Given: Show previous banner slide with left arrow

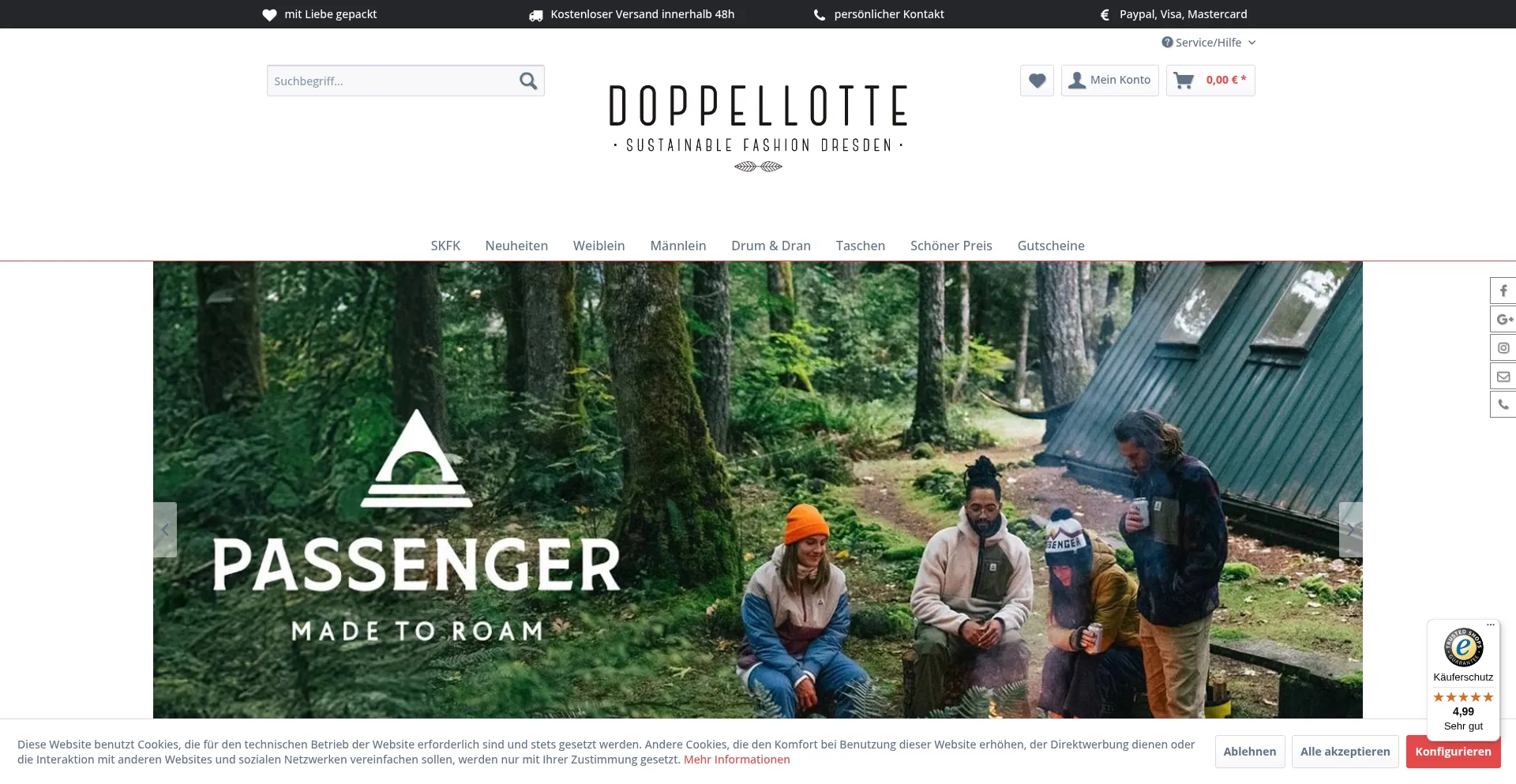Looking at the screenshot, I should (165, 530).
